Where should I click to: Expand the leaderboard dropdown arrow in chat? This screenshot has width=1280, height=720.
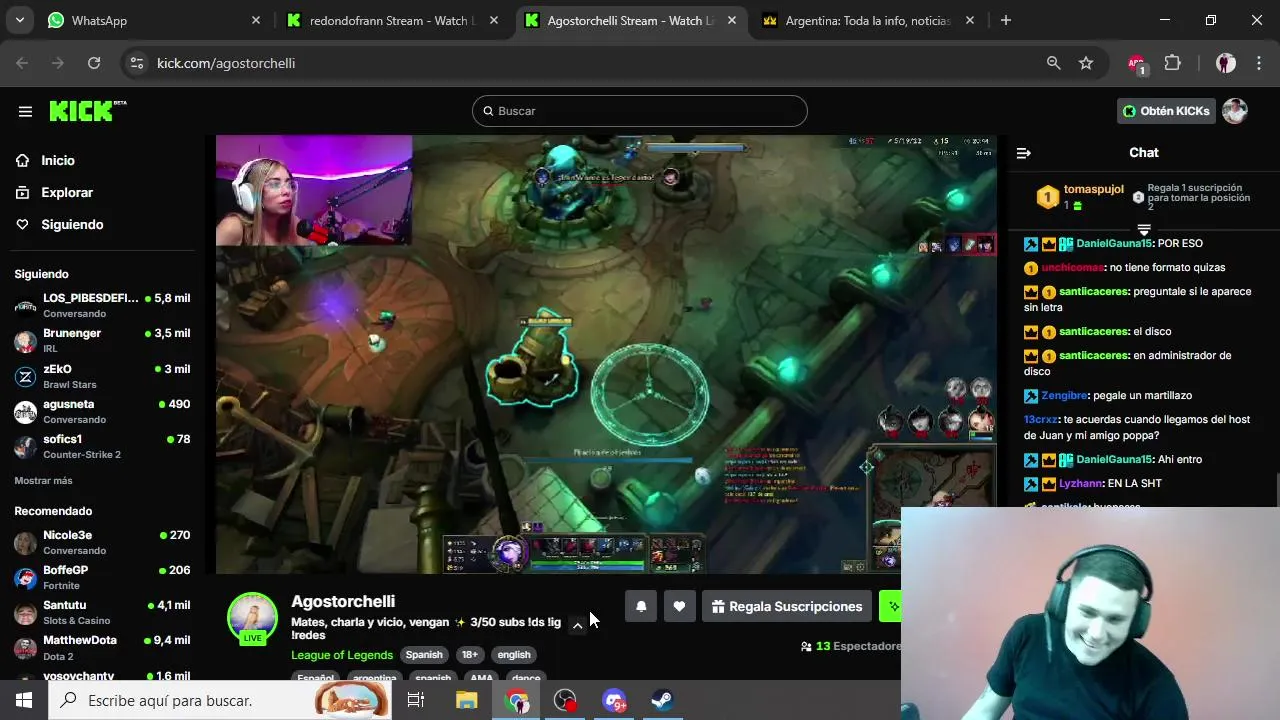tap(1144, 230)
